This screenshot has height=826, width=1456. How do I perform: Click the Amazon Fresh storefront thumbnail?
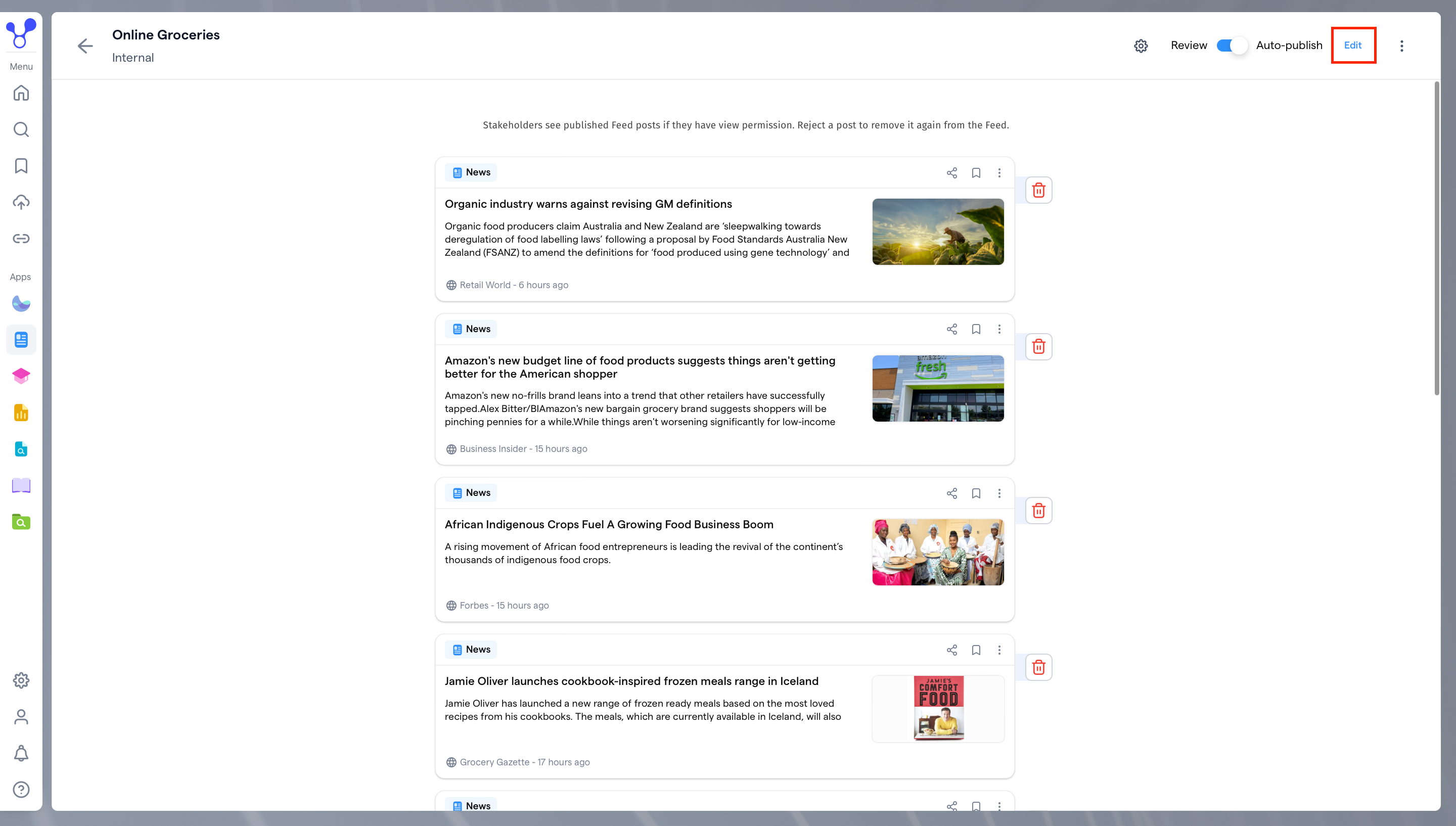point(938,389)
